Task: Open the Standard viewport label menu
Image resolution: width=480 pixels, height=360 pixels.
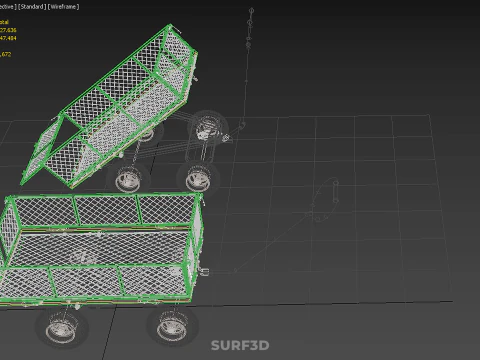Action: pyautogui.click(x=32, y=7)
